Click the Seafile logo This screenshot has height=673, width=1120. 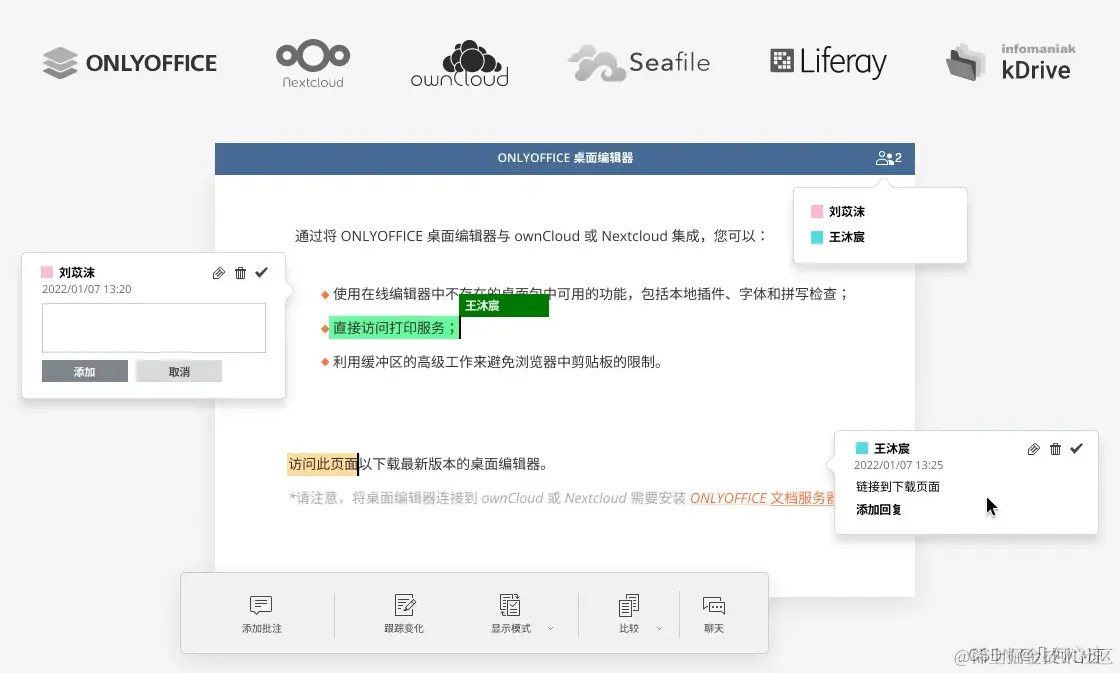click(x=639, y=63)
